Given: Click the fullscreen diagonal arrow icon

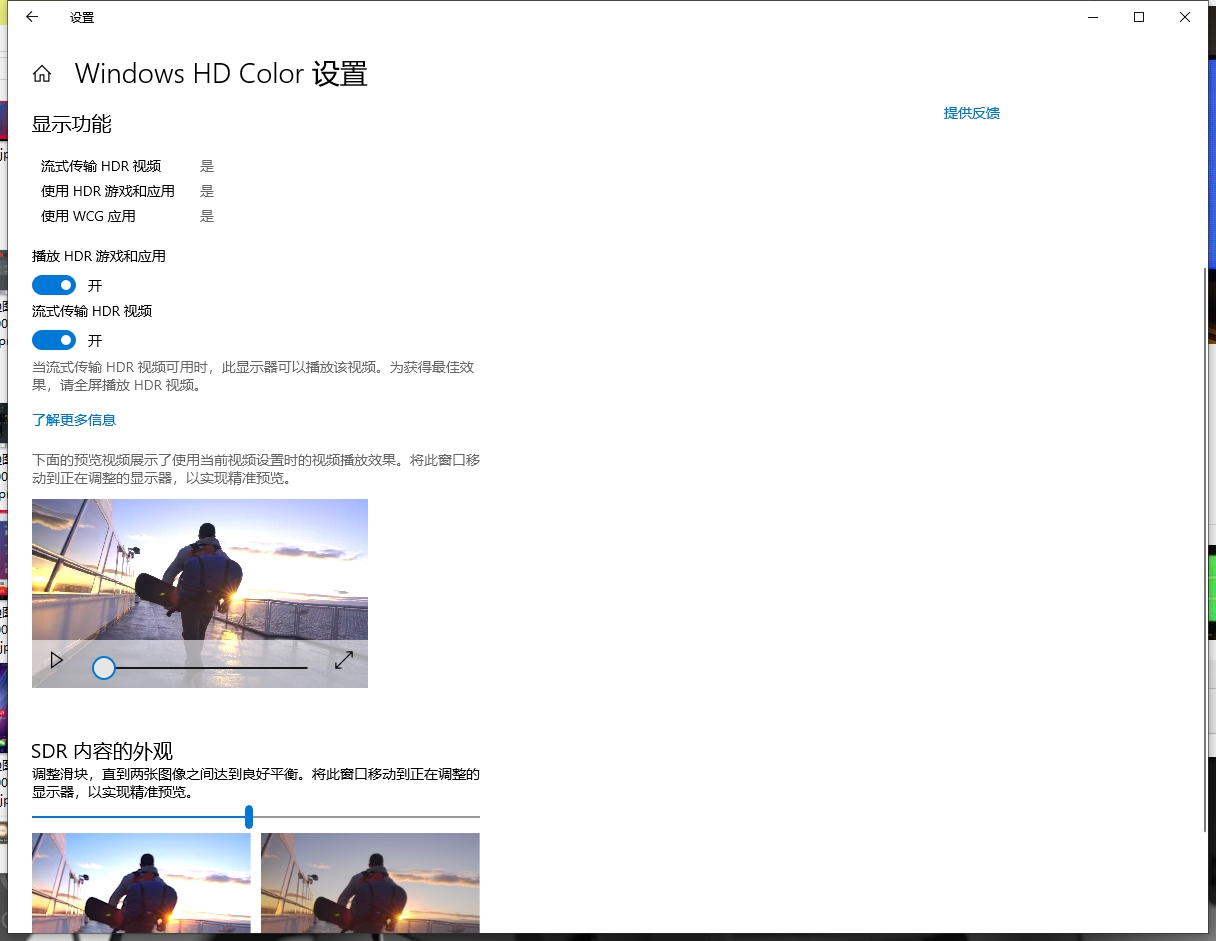Looking at the screenshot, I should coord(344,660).
